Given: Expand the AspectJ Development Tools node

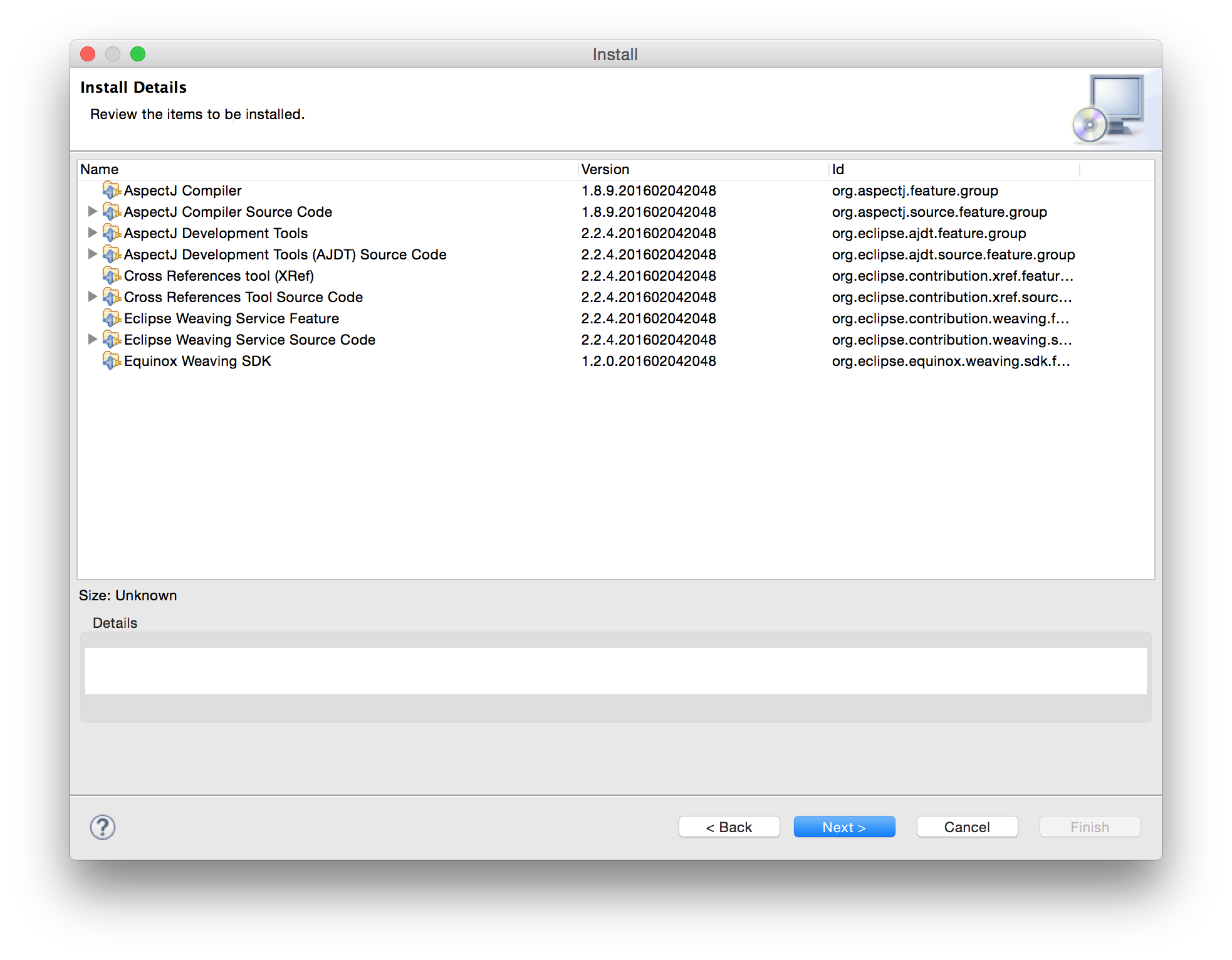Looking at the screenshot, I should pyautogui.click(x=92, y=233).
